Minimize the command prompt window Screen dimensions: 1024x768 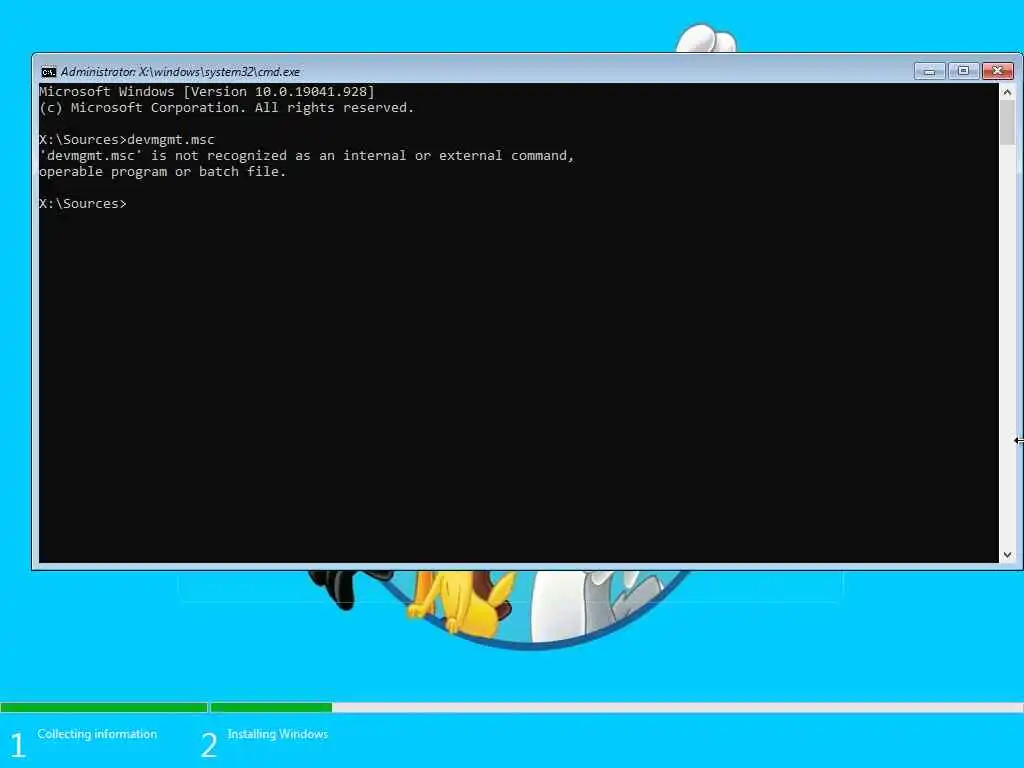929,71
